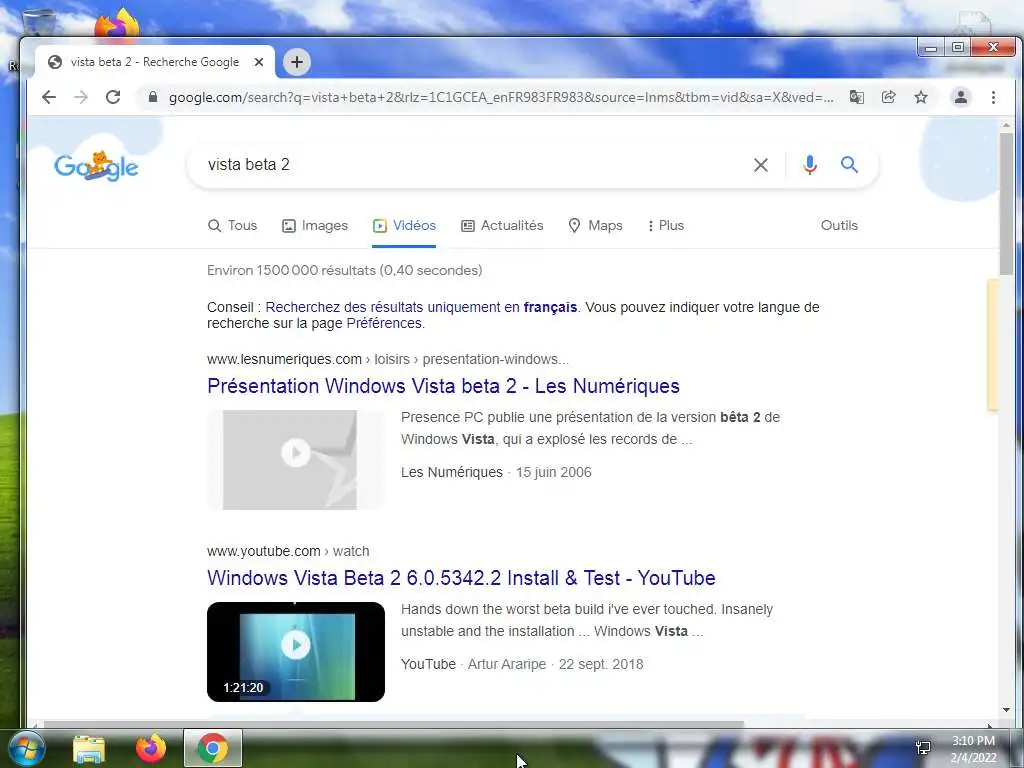Click the network tray icon
The width and height of the screenshot is (1024, 768).
[923, 748]
